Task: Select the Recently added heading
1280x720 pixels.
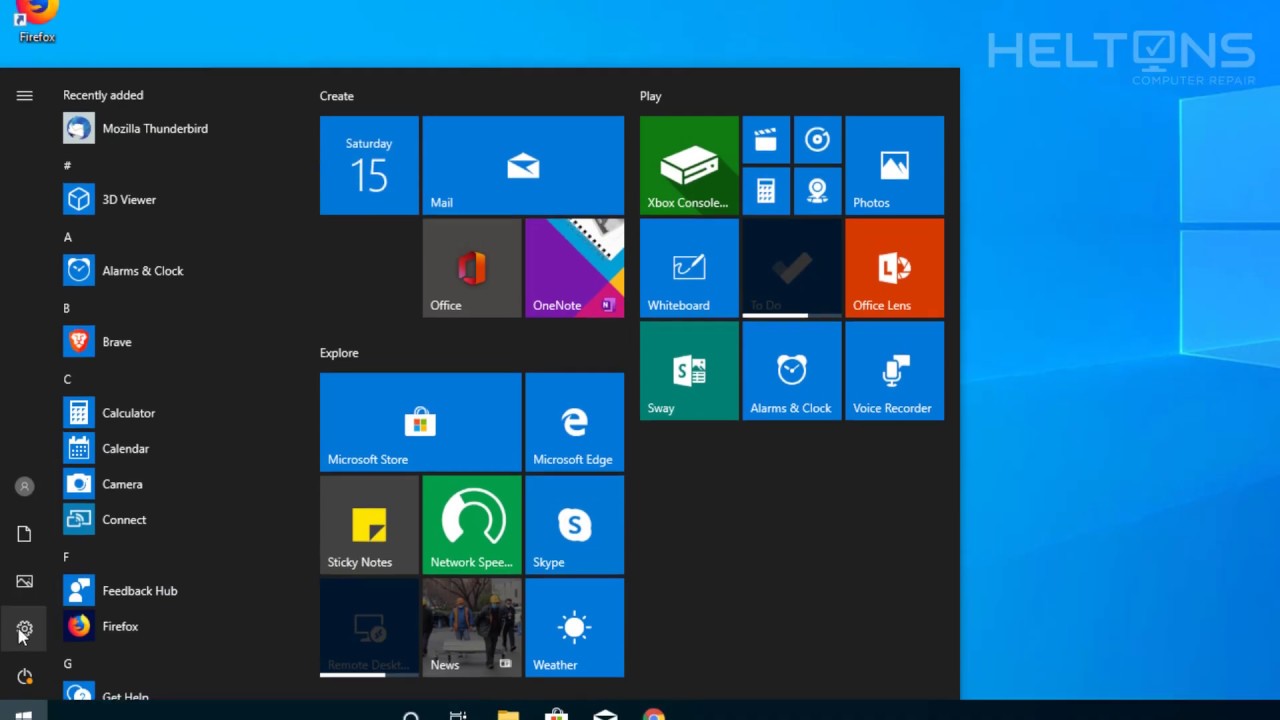Action: [103, 95]
